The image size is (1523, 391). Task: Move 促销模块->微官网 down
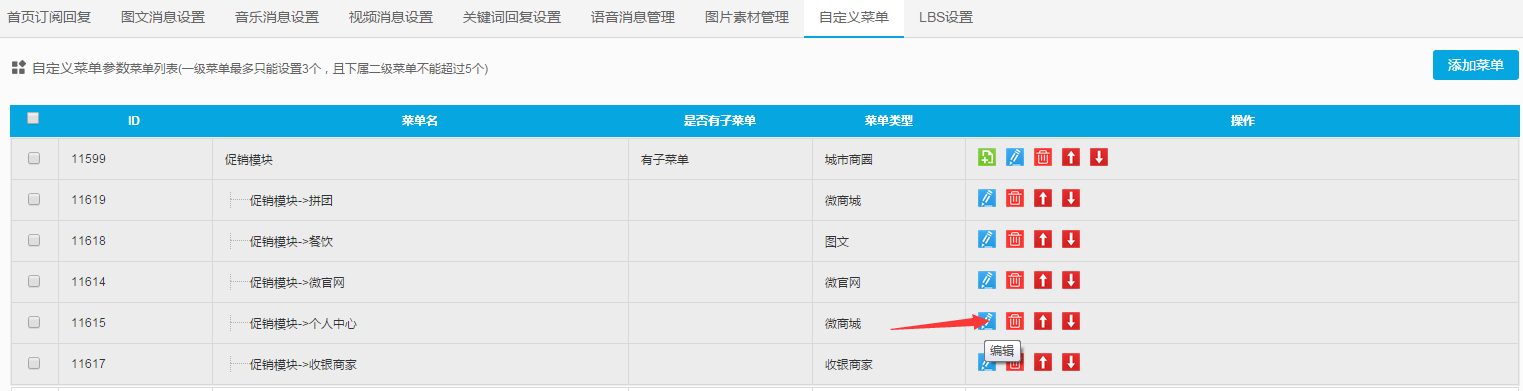[x=1071, y=280]
